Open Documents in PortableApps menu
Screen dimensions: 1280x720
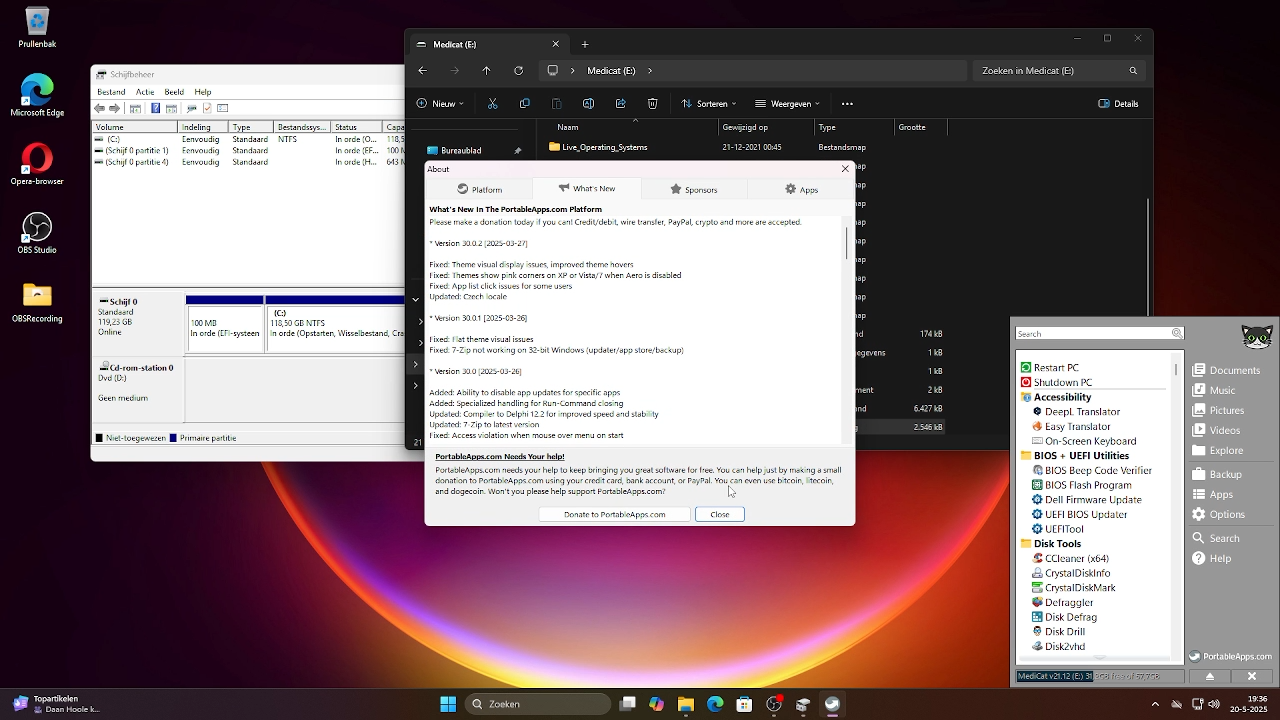click(x=1226, y=370)
